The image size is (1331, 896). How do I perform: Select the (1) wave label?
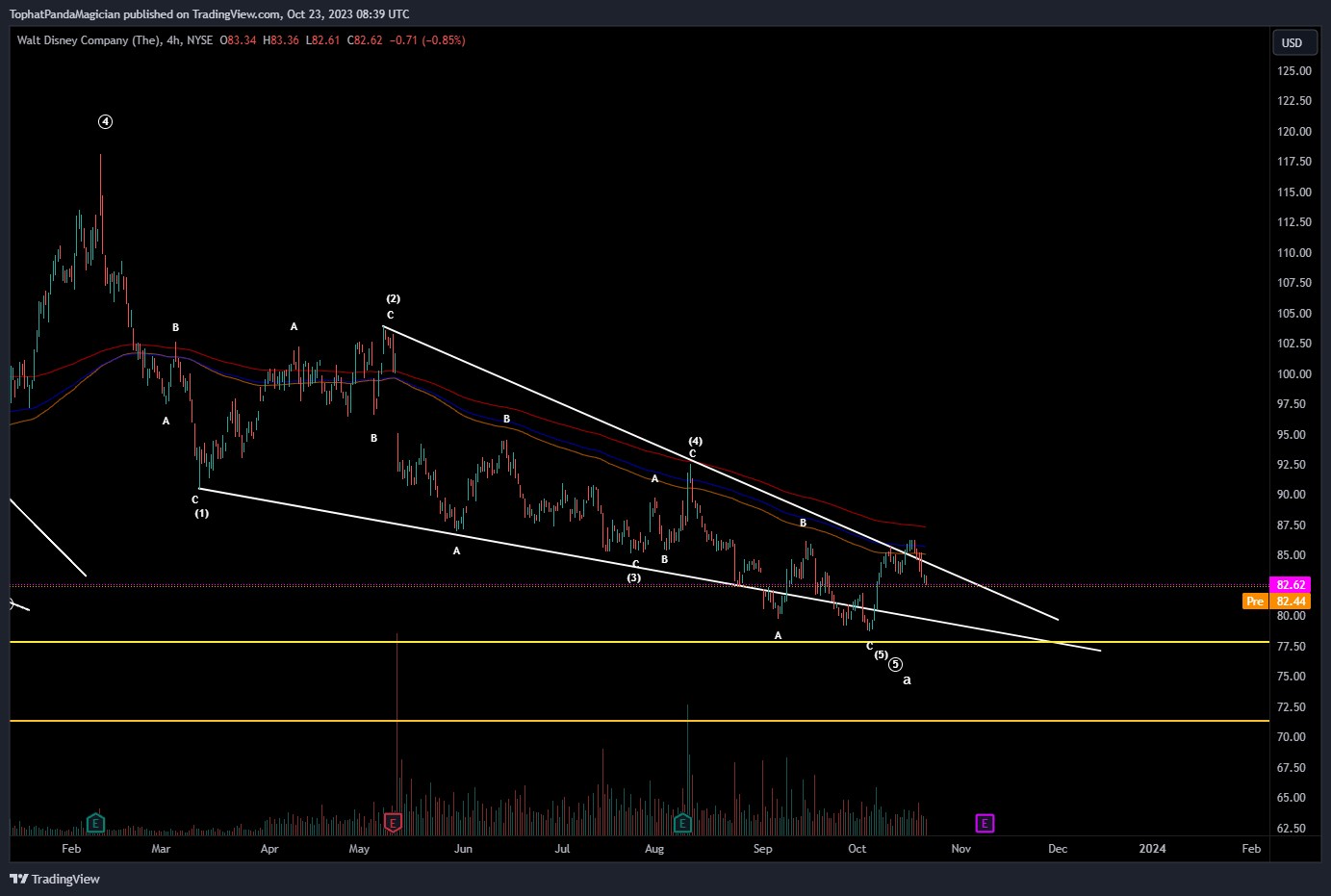coord(202,513)
